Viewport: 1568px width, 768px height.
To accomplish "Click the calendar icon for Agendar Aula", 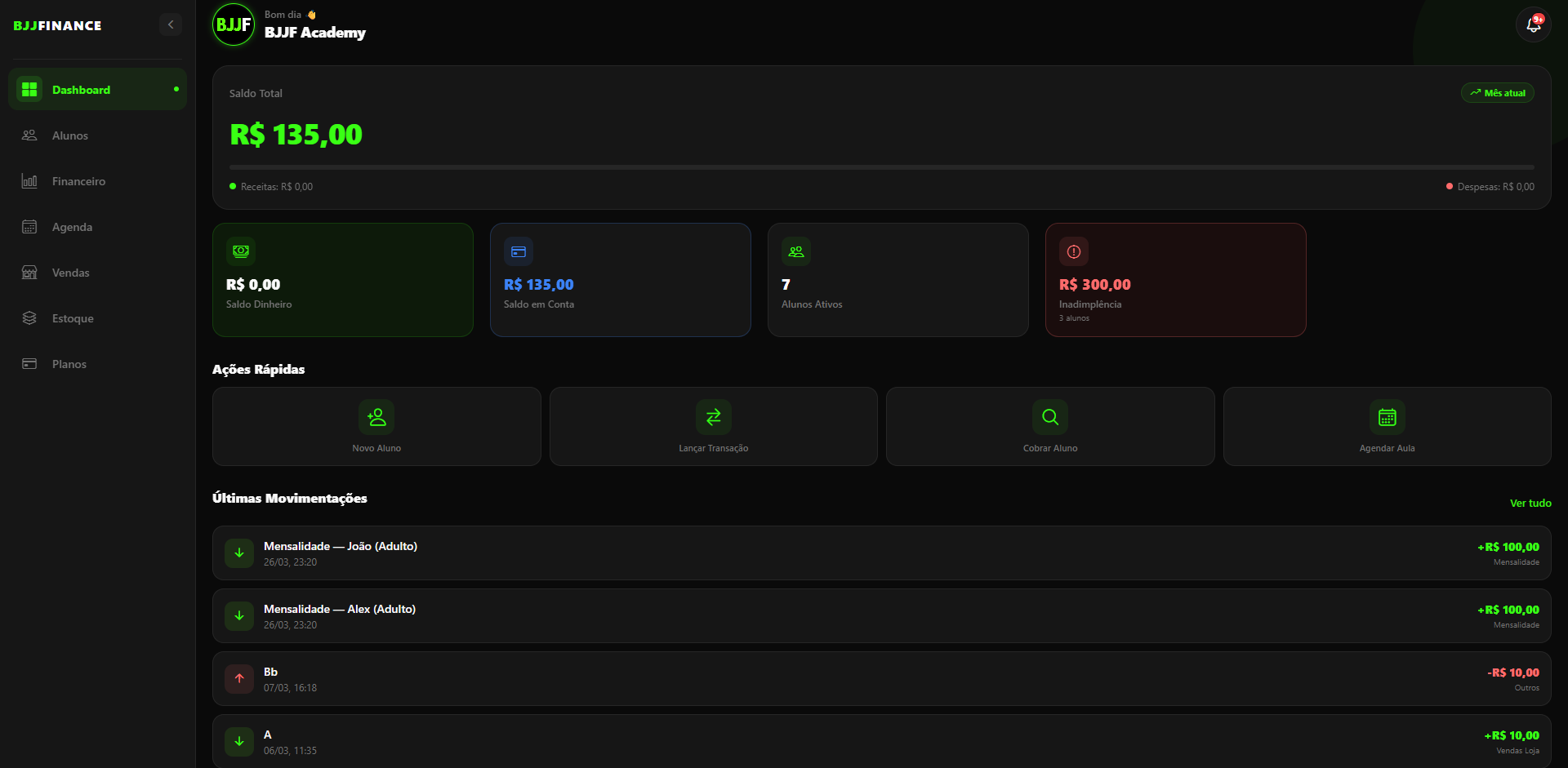I will click(x=1388, y=417).
